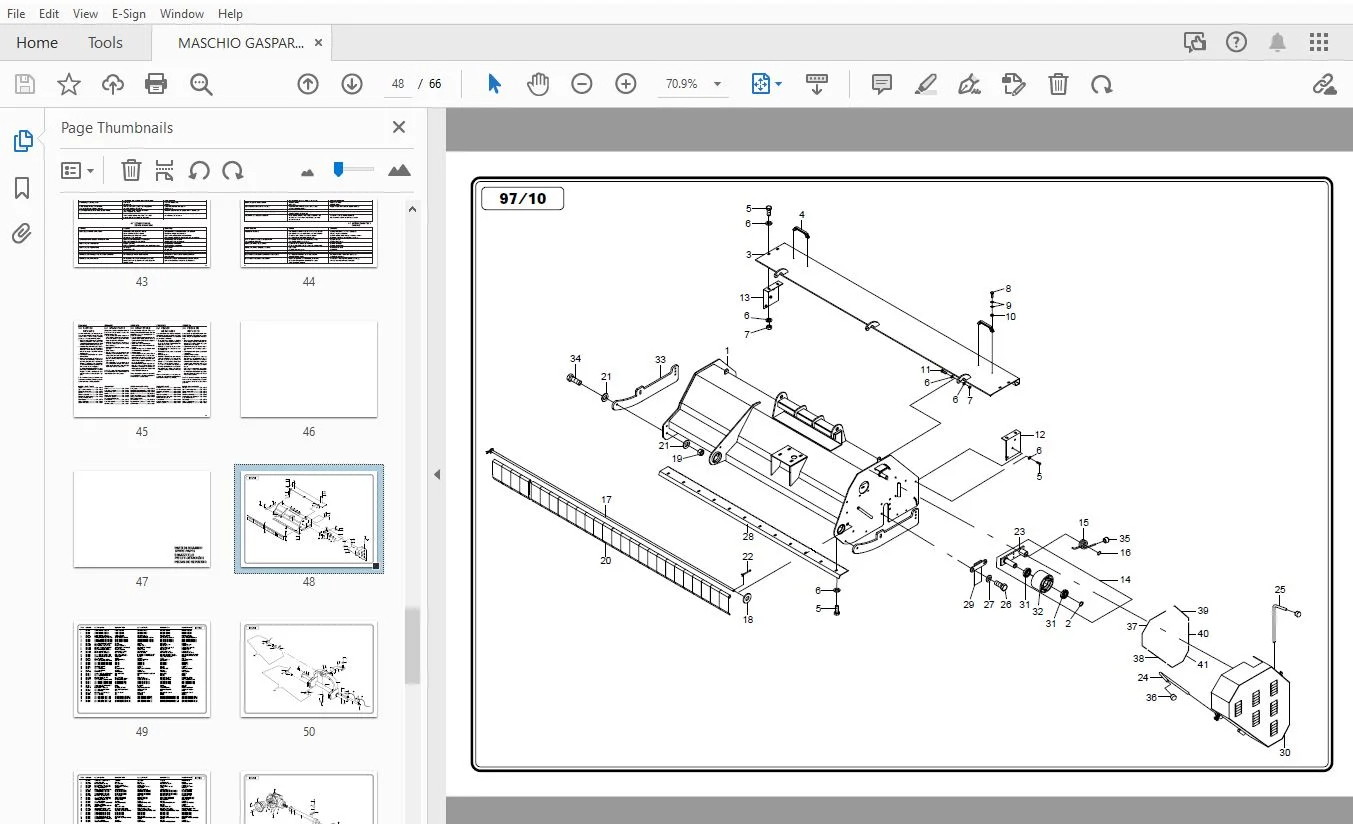Select page 50 thumbnail
Viewport: 1353px width, 824px height.
coord(309,669)
